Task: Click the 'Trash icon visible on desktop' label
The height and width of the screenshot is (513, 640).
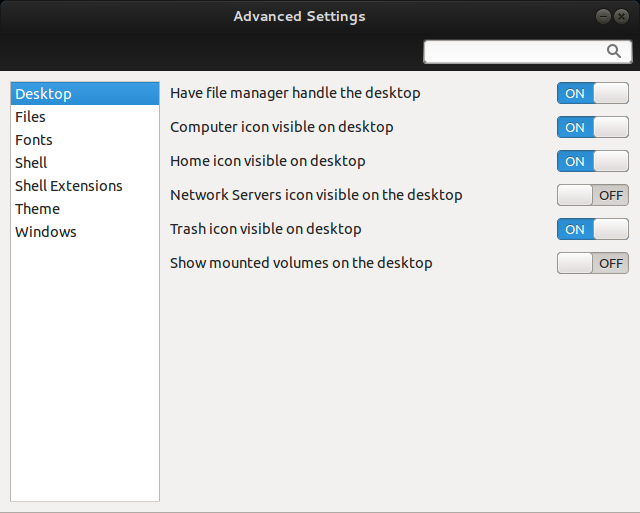Action: pyautogui.click(x=265, y=229)
